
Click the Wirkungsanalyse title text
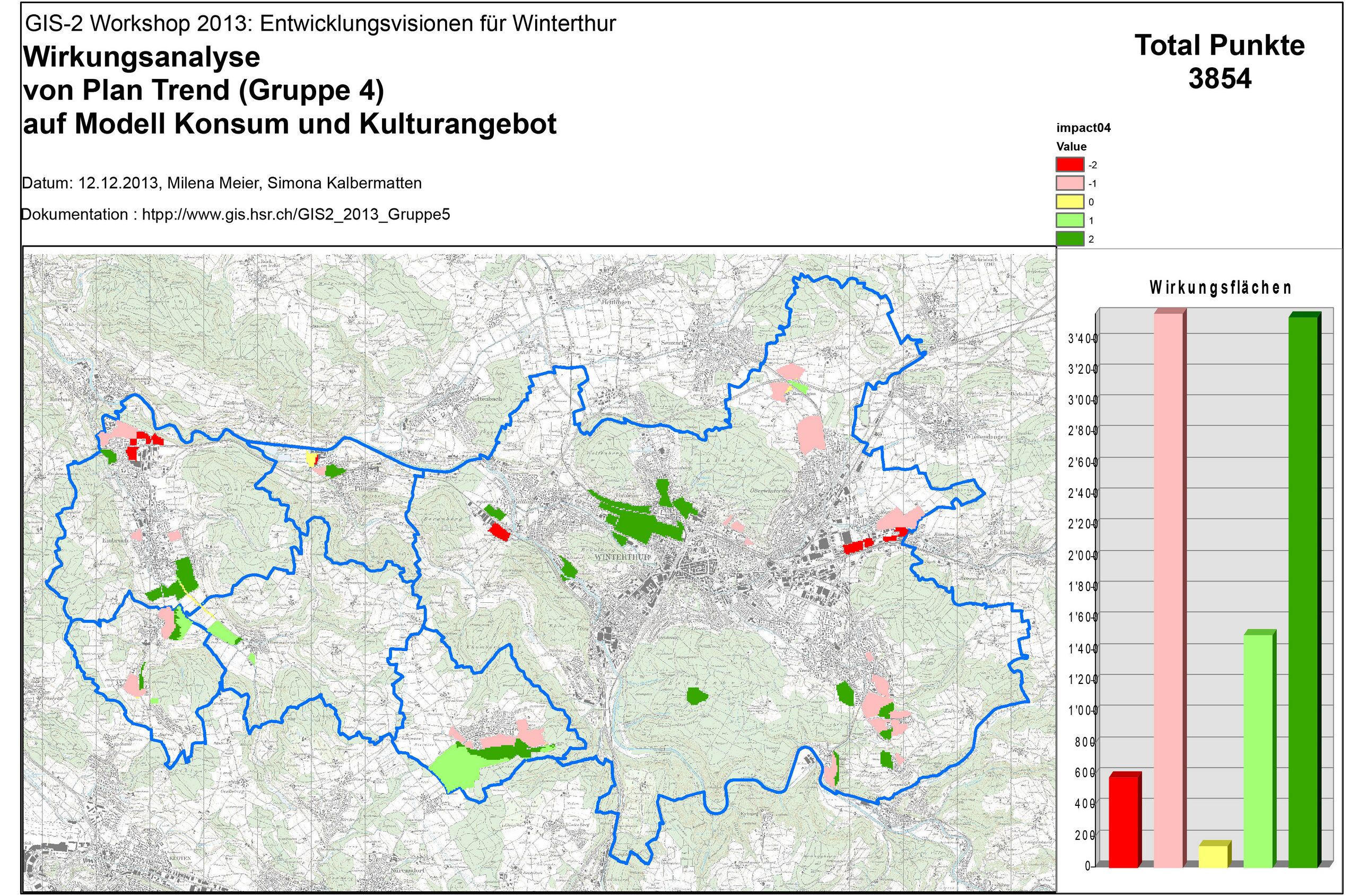coord(141,57)
